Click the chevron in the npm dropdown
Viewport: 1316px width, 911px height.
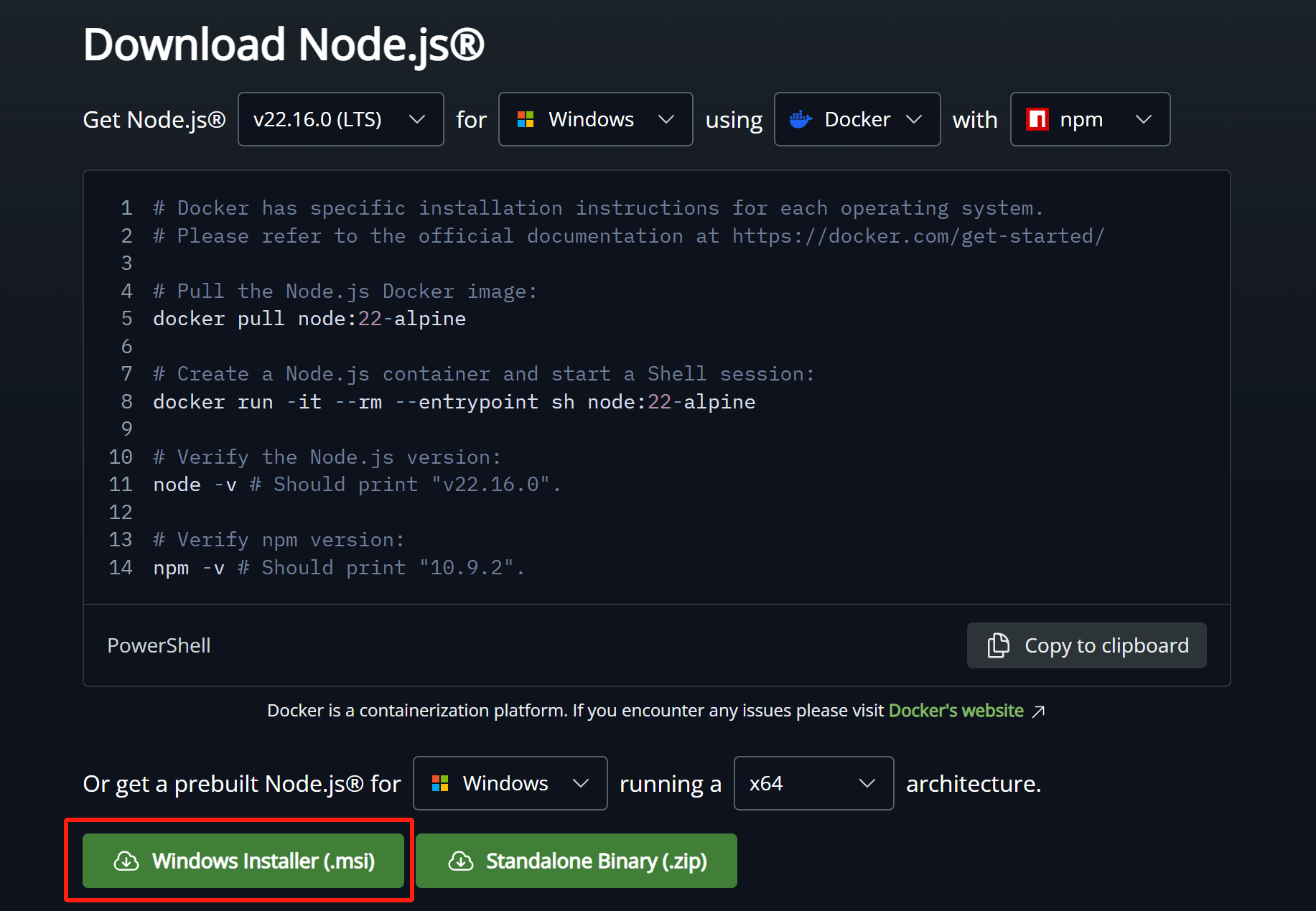tap(1144, 119)
